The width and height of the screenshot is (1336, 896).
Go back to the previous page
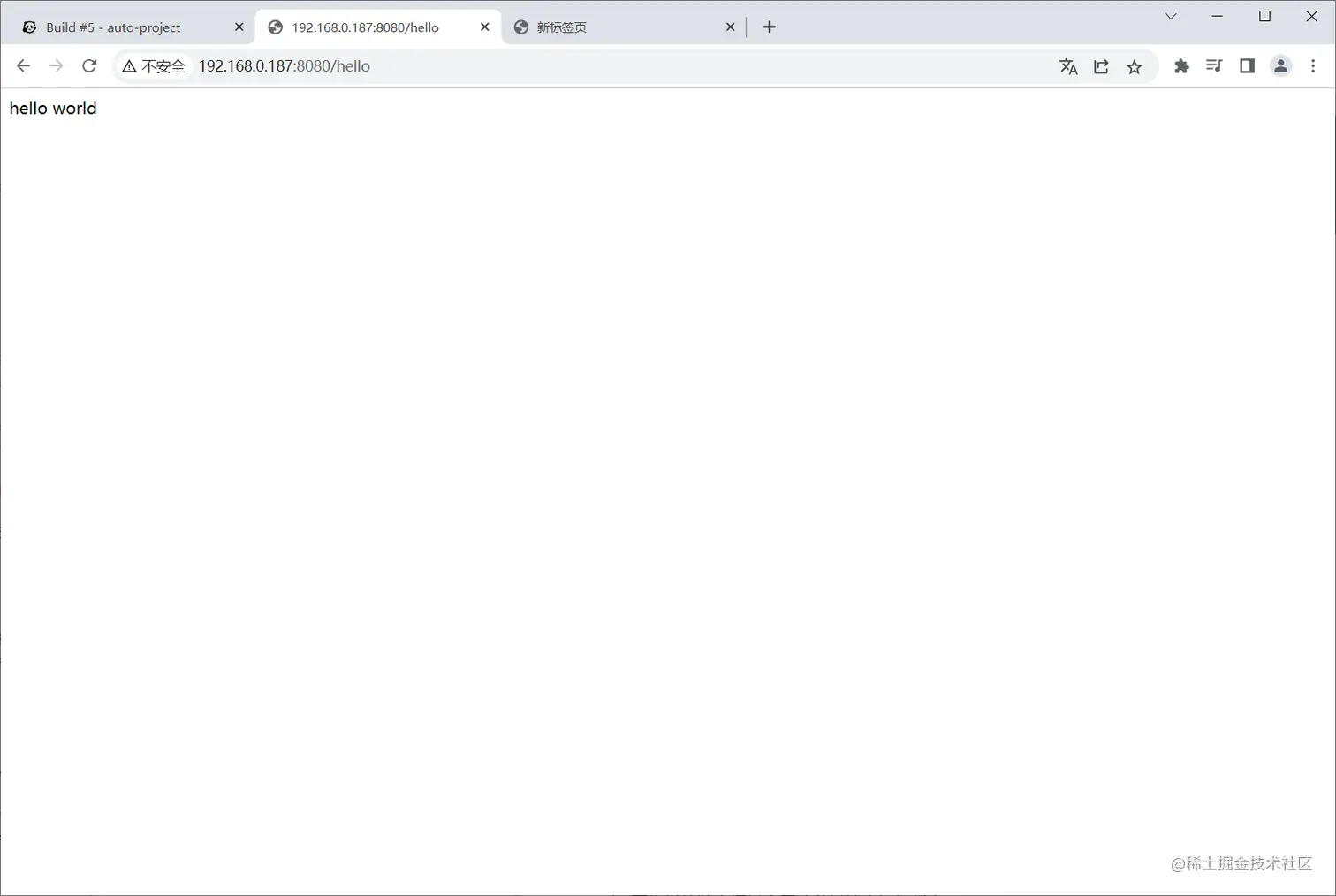point(23,66)
